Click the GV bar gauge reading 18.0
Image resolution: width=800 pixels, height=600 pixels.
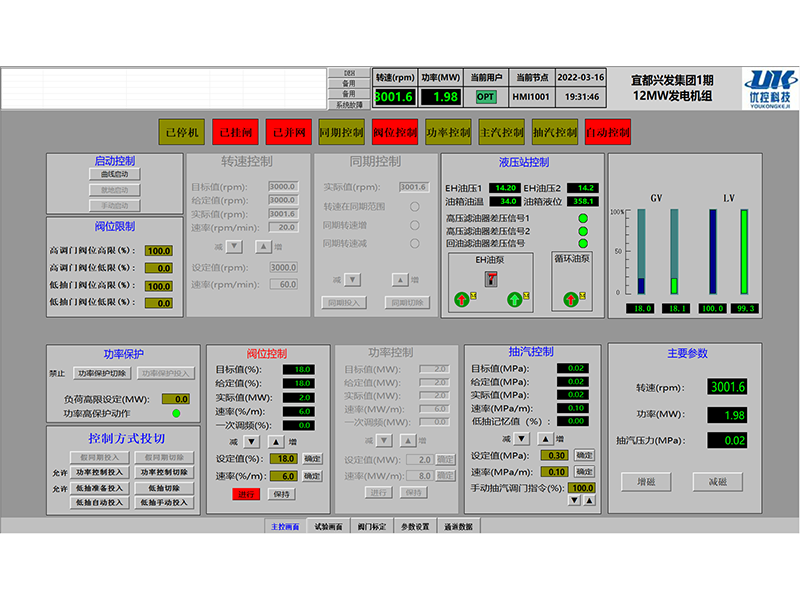[x=641, y=252]
